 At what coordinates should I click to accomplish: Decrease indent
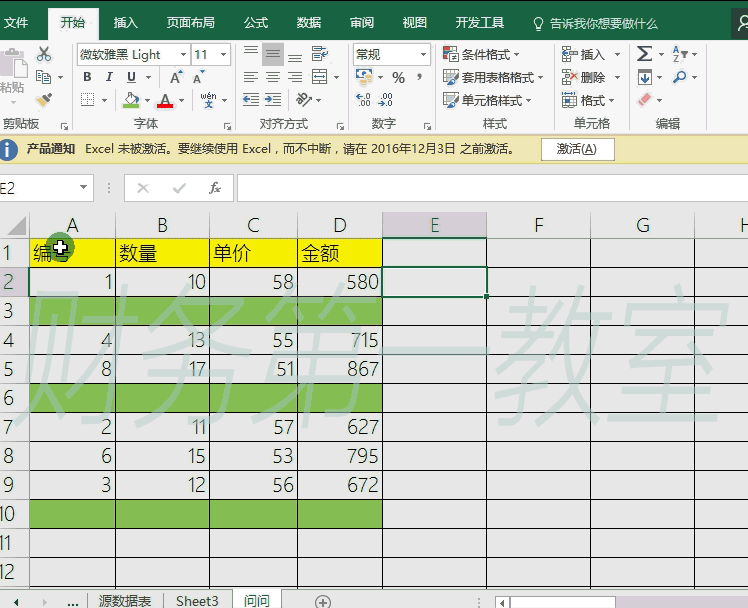pos(251,100)
